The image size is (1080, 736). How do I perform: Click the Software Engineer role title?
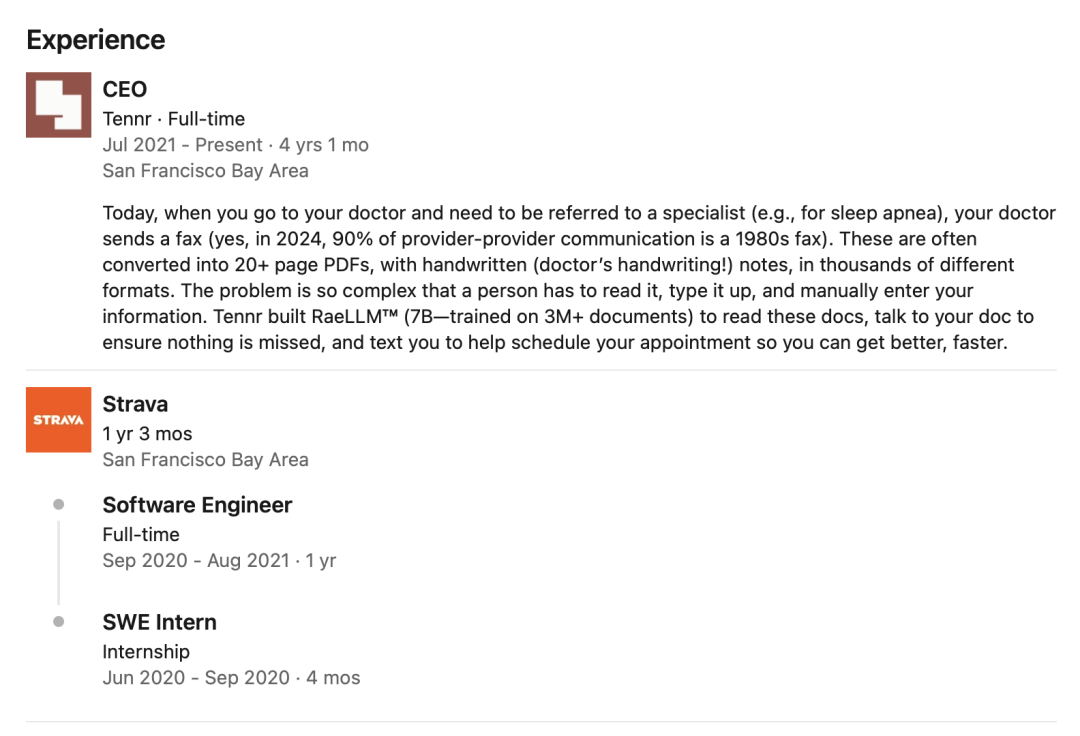click(x=198, y=505)
